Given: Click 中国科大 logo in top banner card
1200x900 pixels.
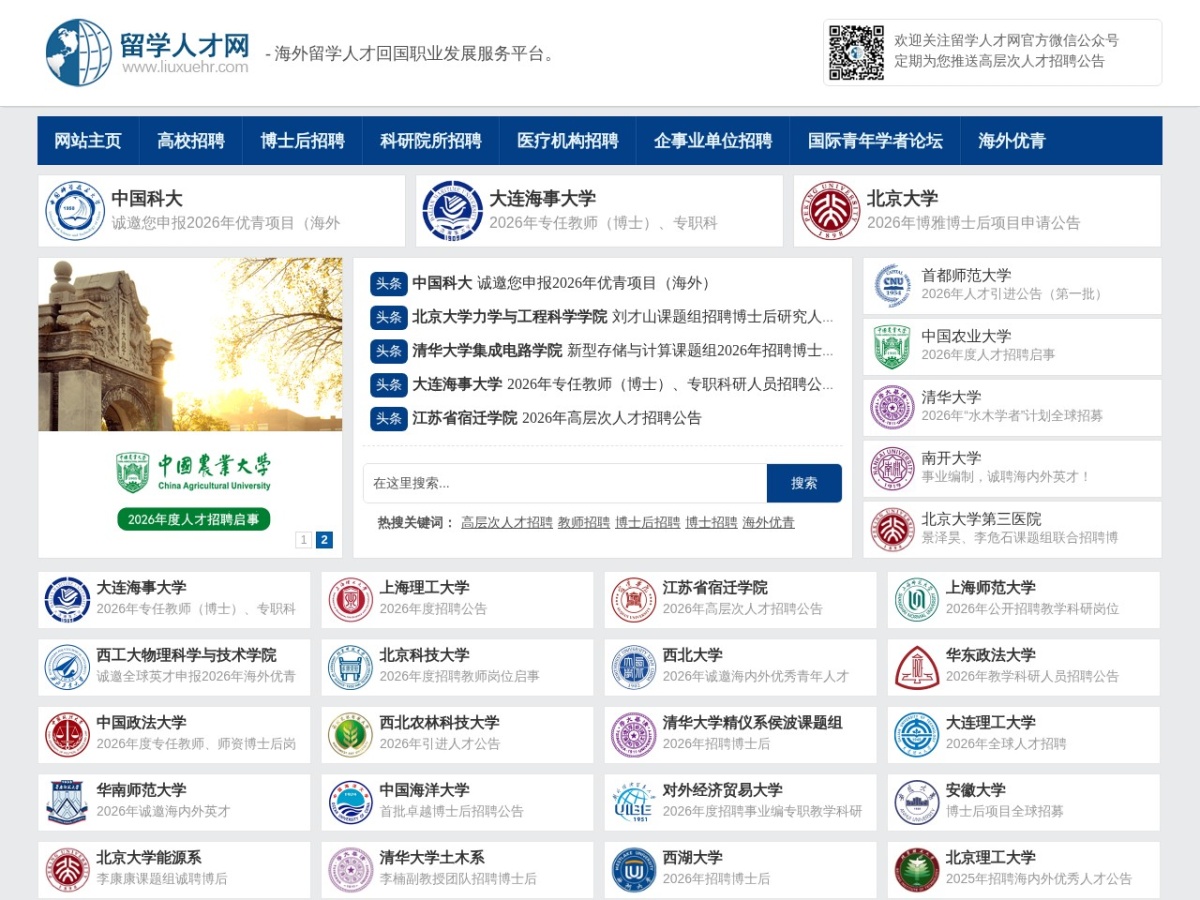Looking at the screenshot, I should (75, 211).
